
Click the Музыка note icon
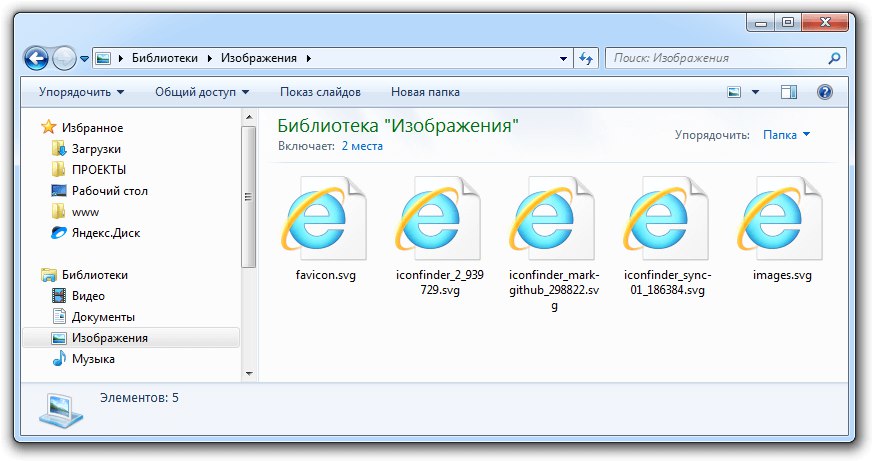pos(59,359)
